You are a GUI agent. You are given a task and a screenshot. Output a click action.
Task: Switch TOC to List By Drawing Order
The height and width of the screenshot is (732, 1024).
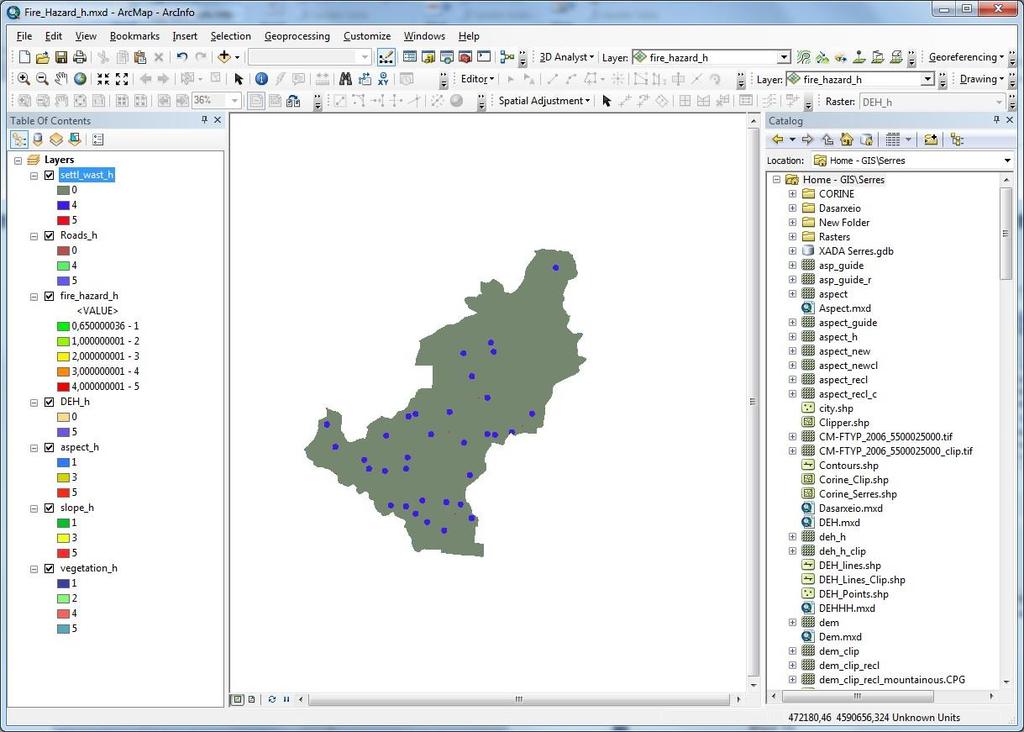pyautogui.click(x=19, y=139)
